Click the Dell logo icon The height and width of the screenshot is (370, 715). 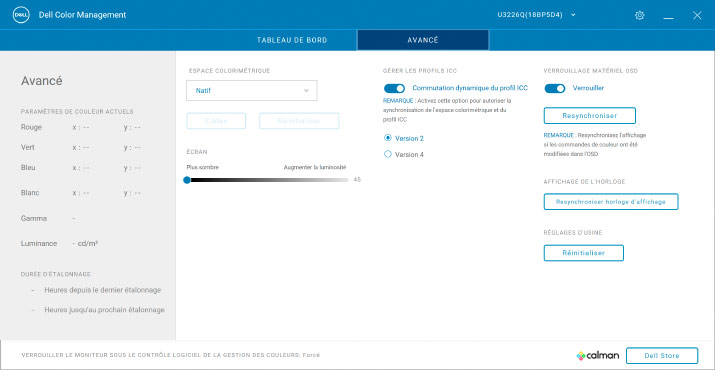pyautogui.click(x=21, y=15)
